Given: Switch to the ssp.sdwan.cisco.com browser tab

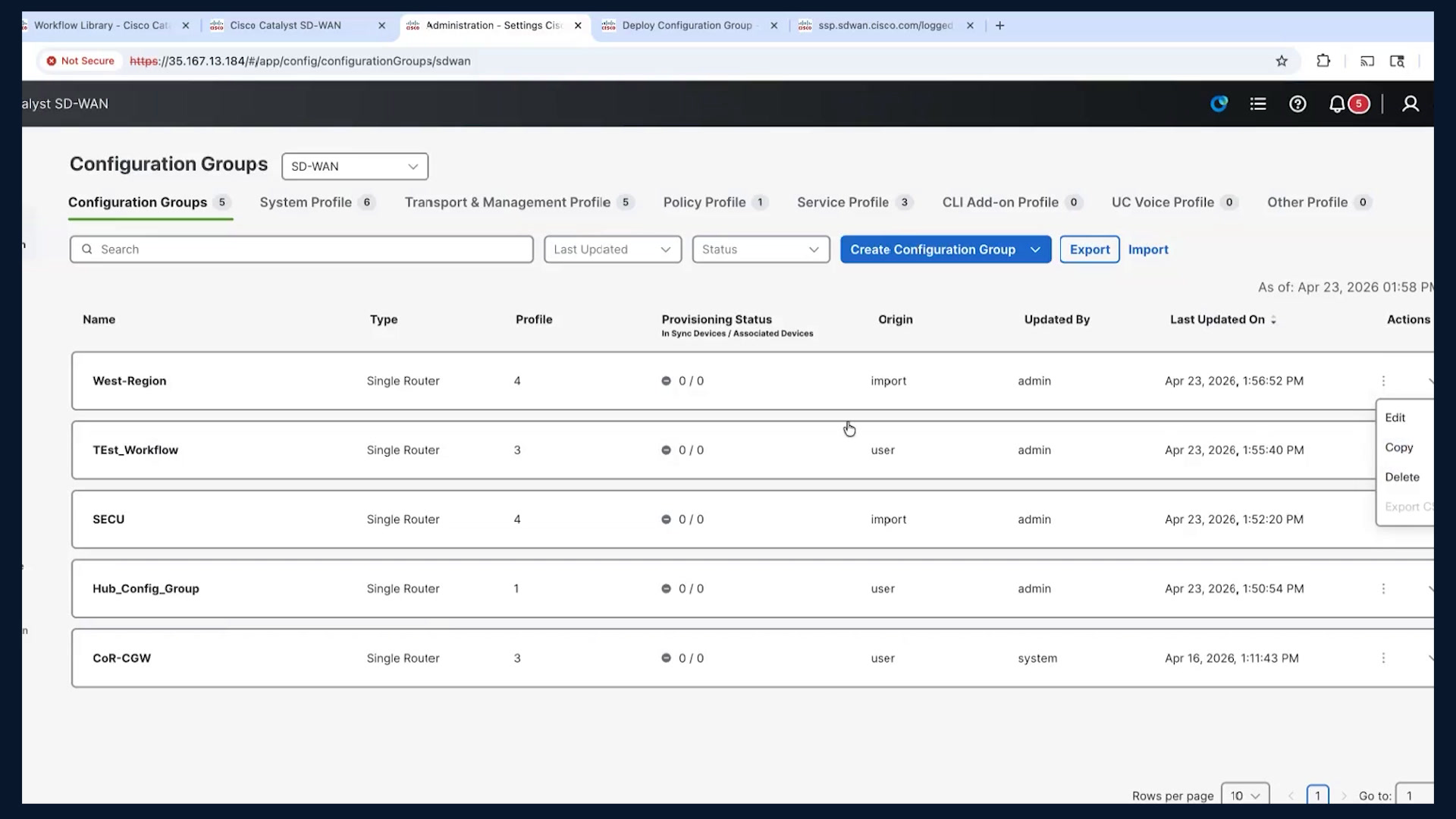Looking at the screenshot, I should pos(884,26).
